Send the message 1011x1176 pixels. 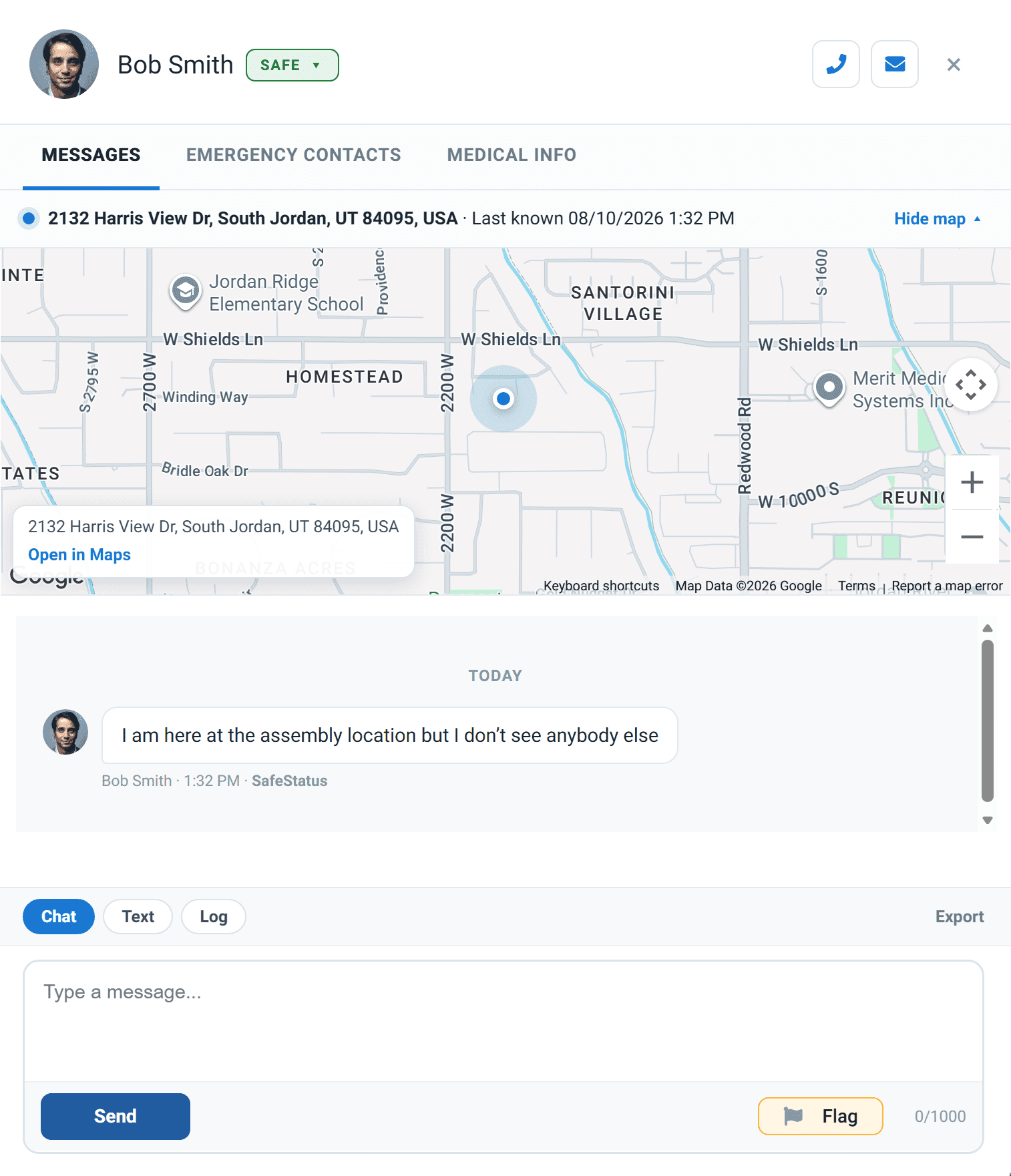pyautogui.click(x=116, y=1117)
